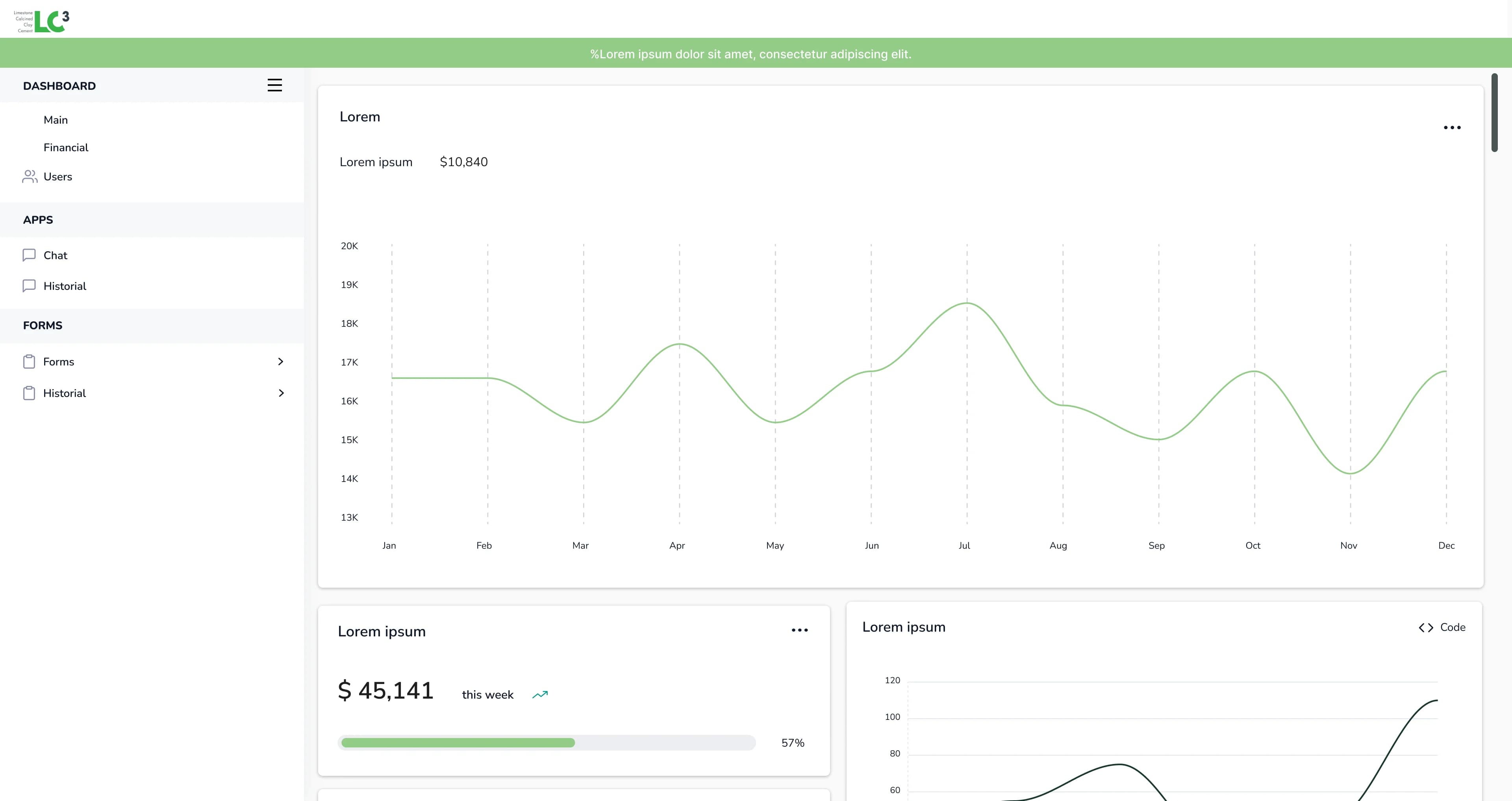The height and width of the screenshot is (801, 1512).
Task: Open the Users section icon
Action: (30, 176)
